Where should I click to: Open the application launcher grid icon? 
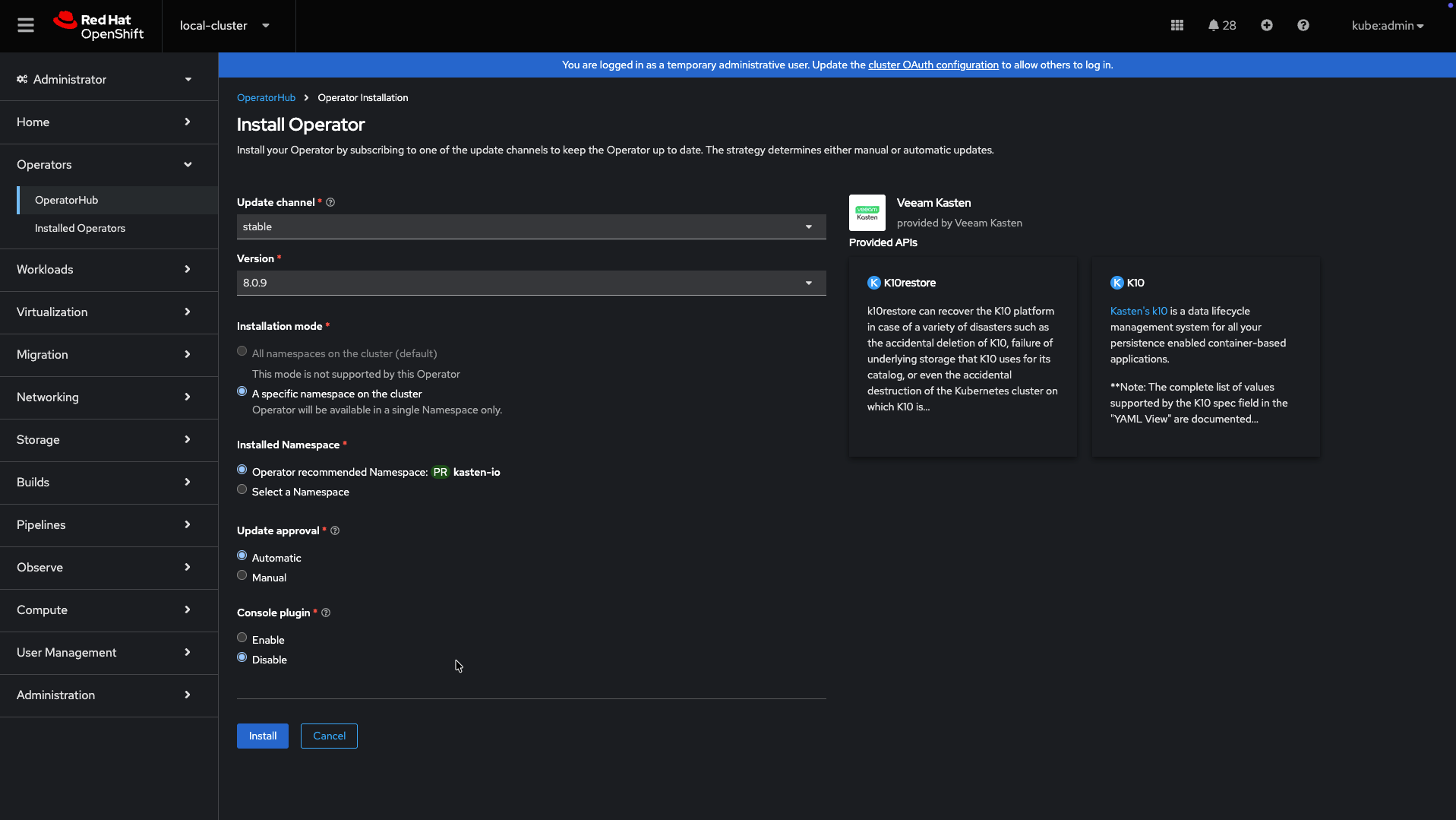(x=1176, y=26)
